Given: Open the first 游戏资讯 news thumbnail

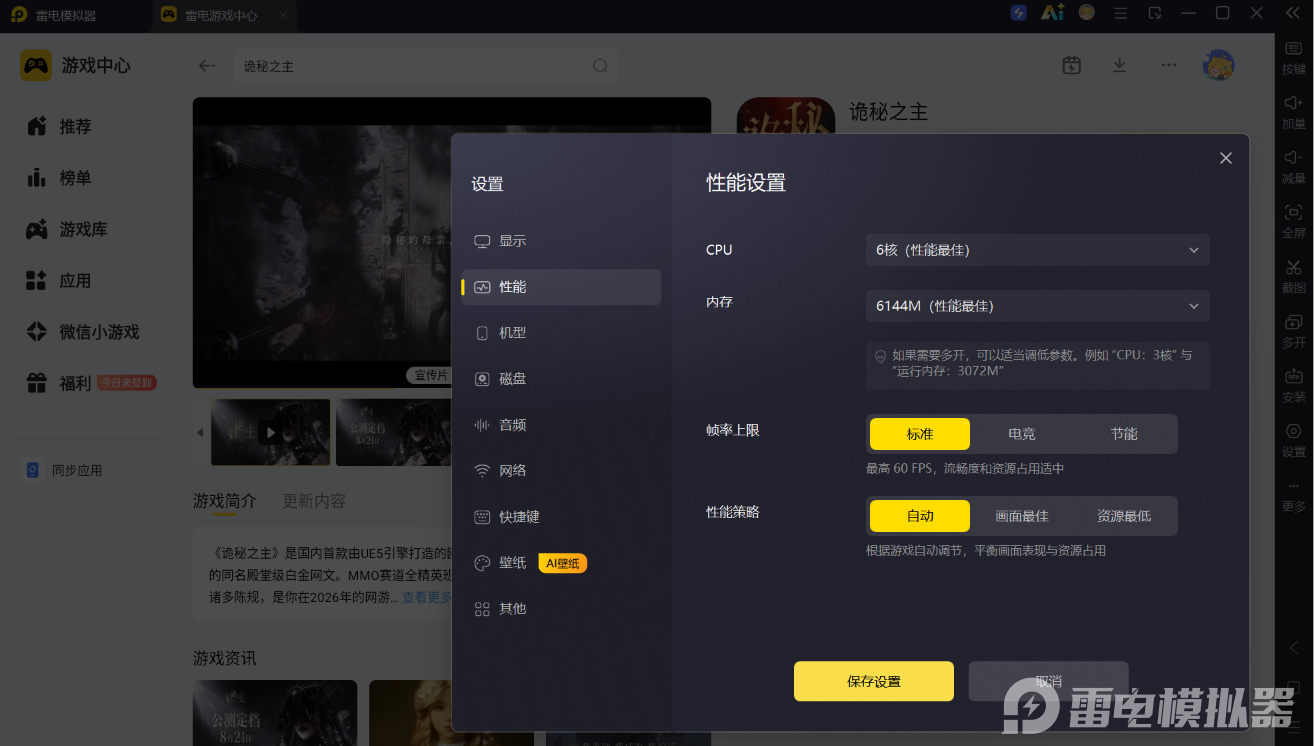Looking at the screenshot, I should [275, 713].
